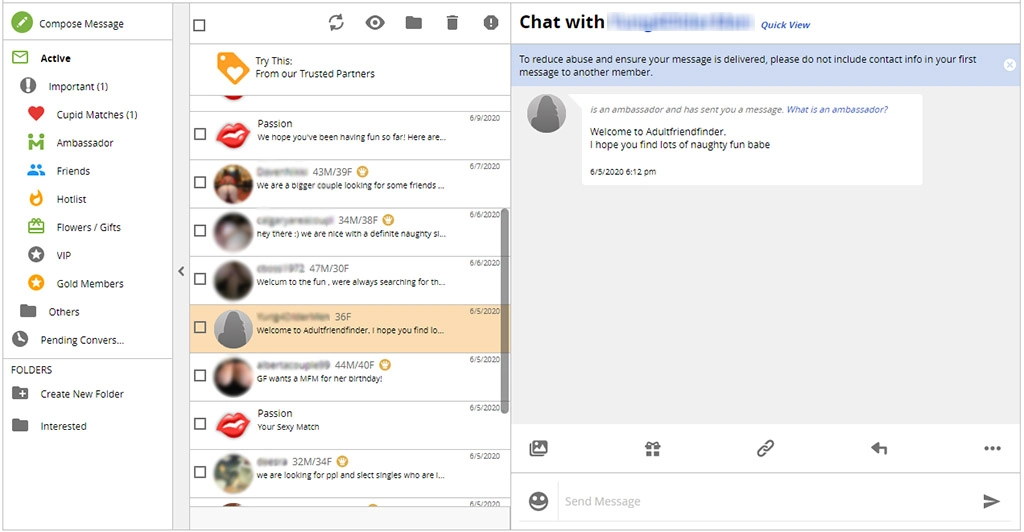The height and width of the screenshot is (532, 1024).
Task: Click Create New Folder label
Action: pos(82,394)
